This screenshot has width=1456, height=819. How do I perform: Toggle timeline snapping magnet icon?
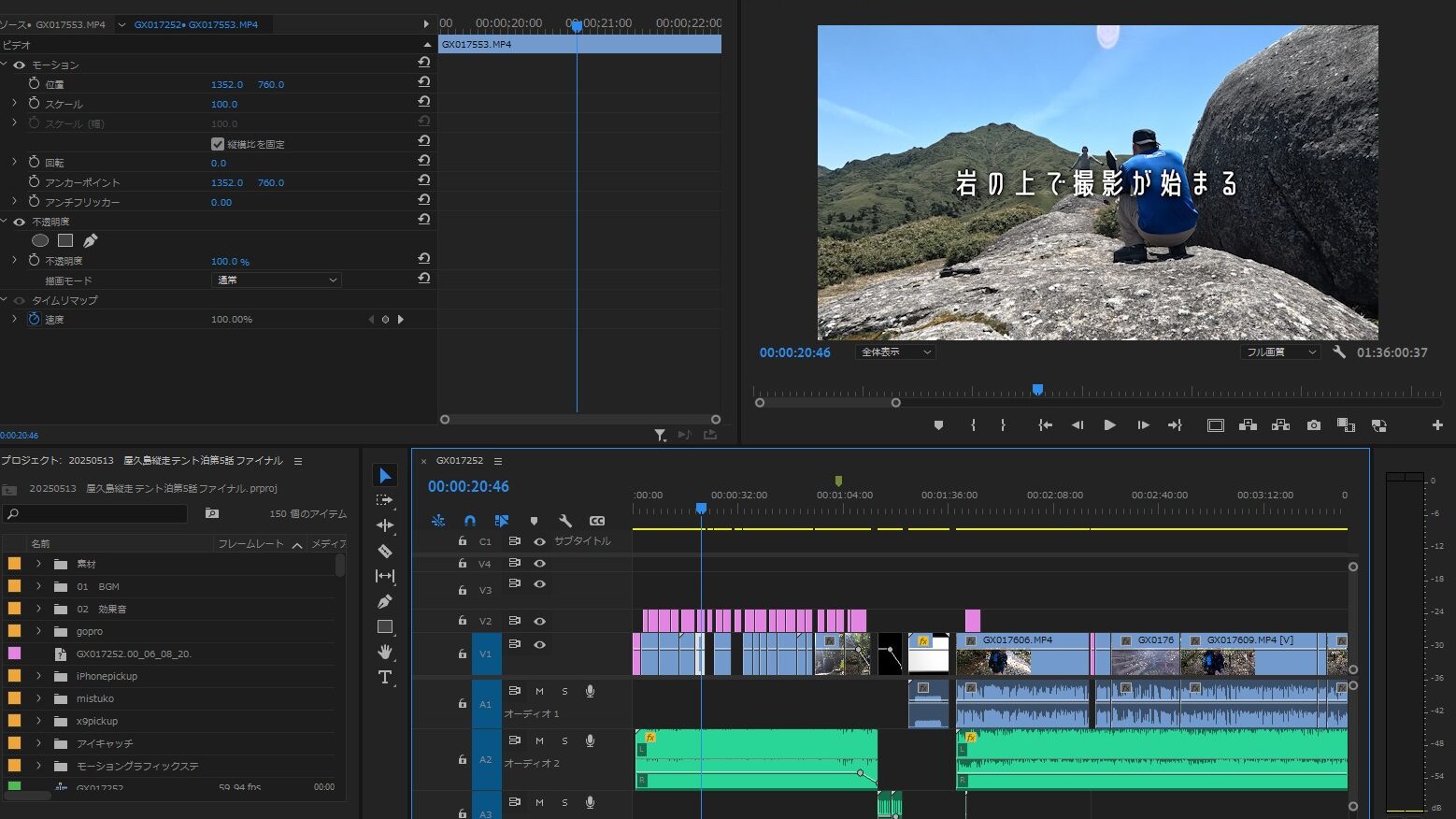pyautogui.click(x=470, y=521)
